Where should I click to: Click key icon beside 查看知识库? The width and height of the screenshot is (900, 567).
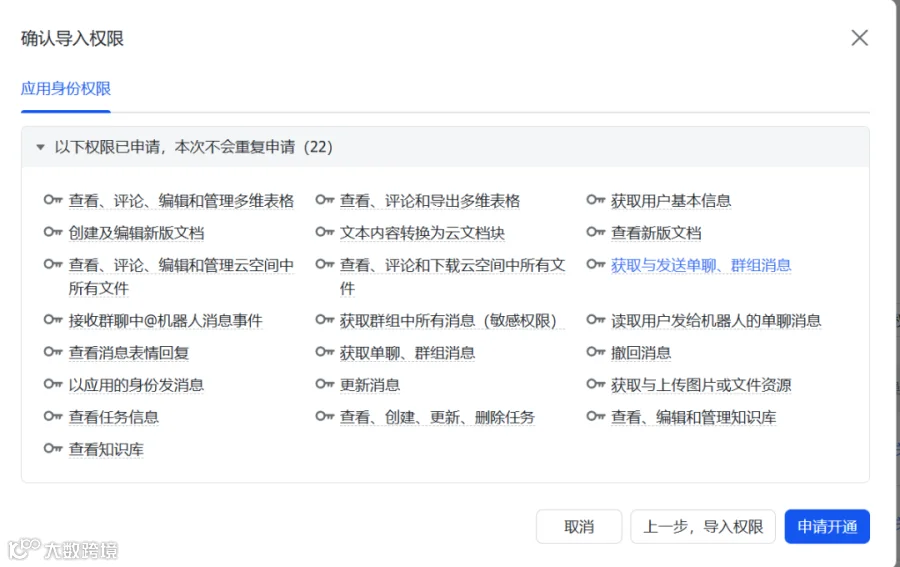coord(53,448)
